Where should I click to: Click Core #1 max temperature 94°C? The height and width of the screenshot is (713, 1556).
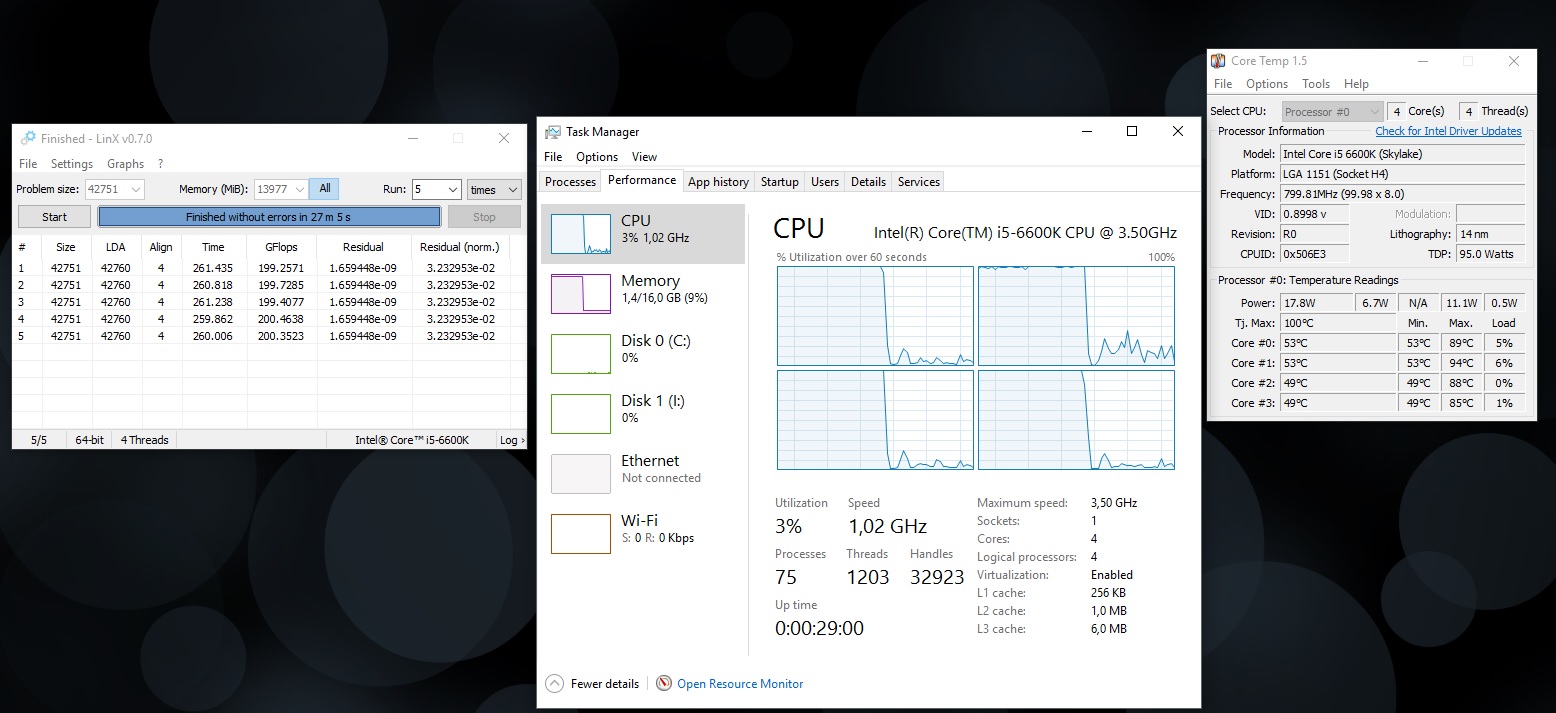click(1460, 363)
